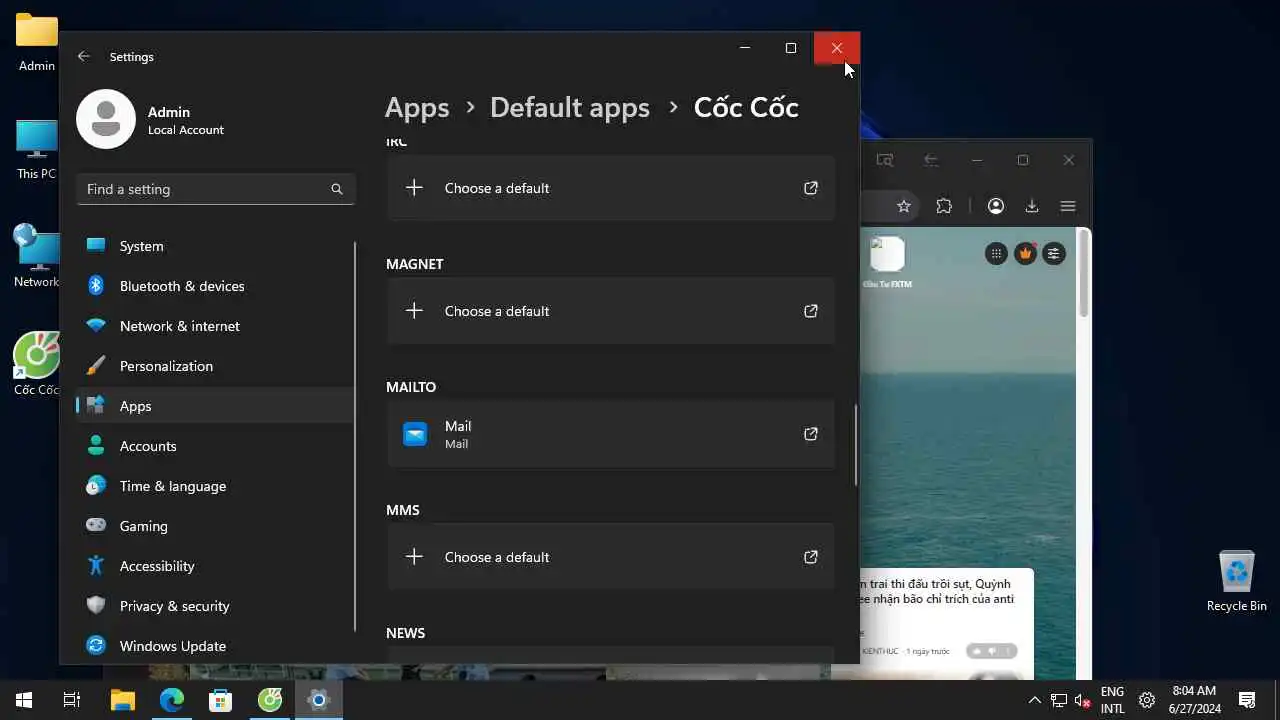Image resolution: width=1280 pixels, height=720 pixels.
Task: Choose a default for MMS
Action: click(610, 557)
